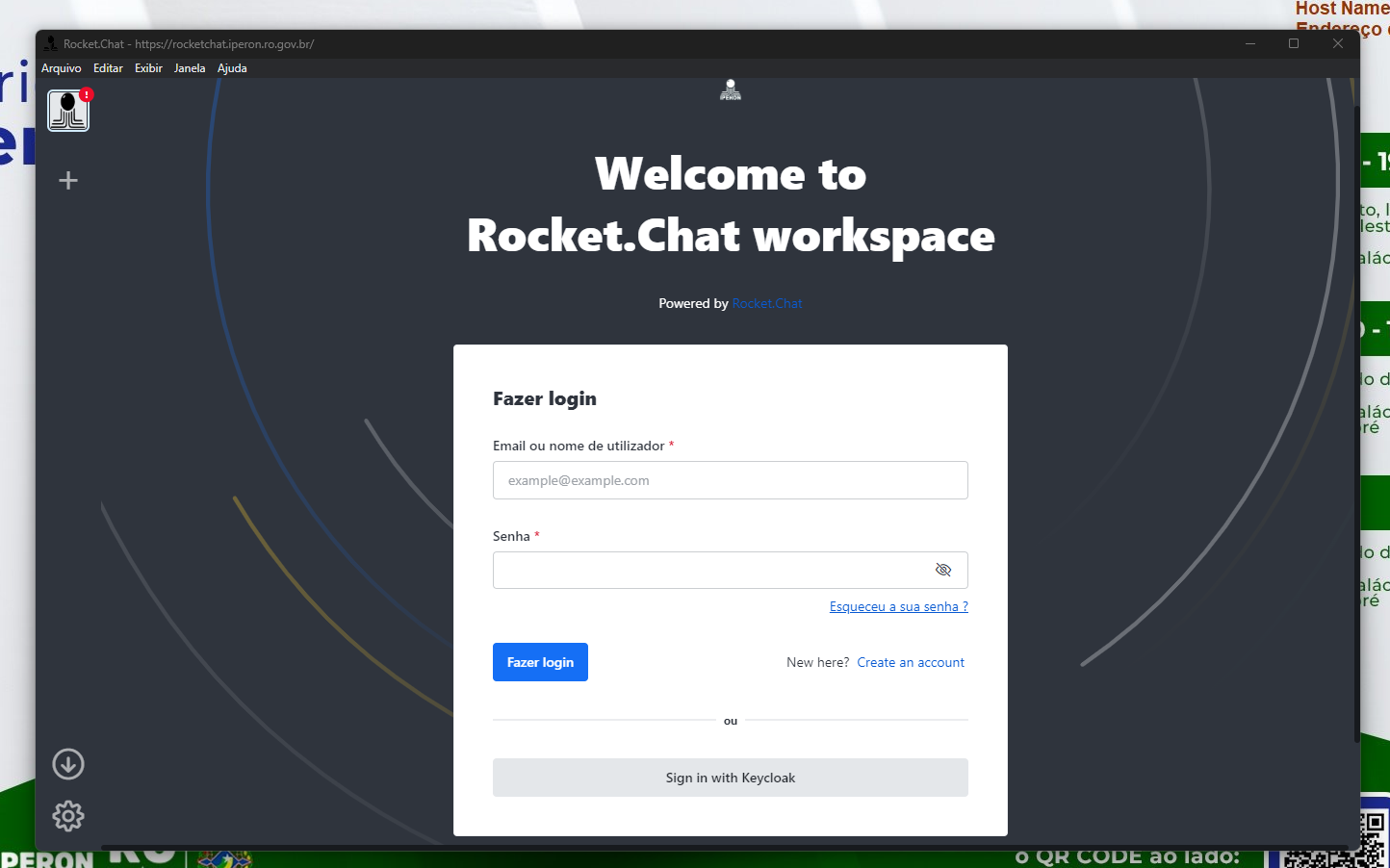This screenshot has width=1390, height=868.
Task: Select the IPERON workspace server icon
Action: 68,111
